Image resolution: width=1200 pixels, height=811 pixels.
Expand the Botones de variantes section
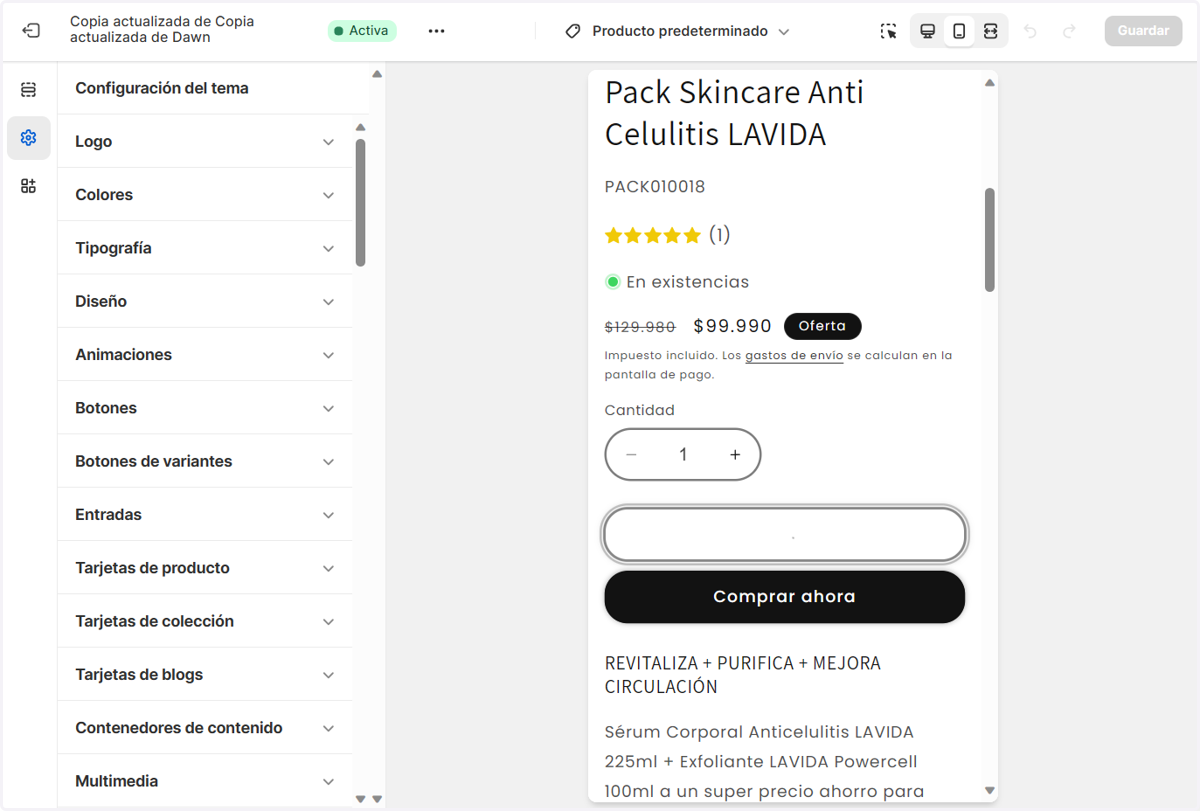205,461
